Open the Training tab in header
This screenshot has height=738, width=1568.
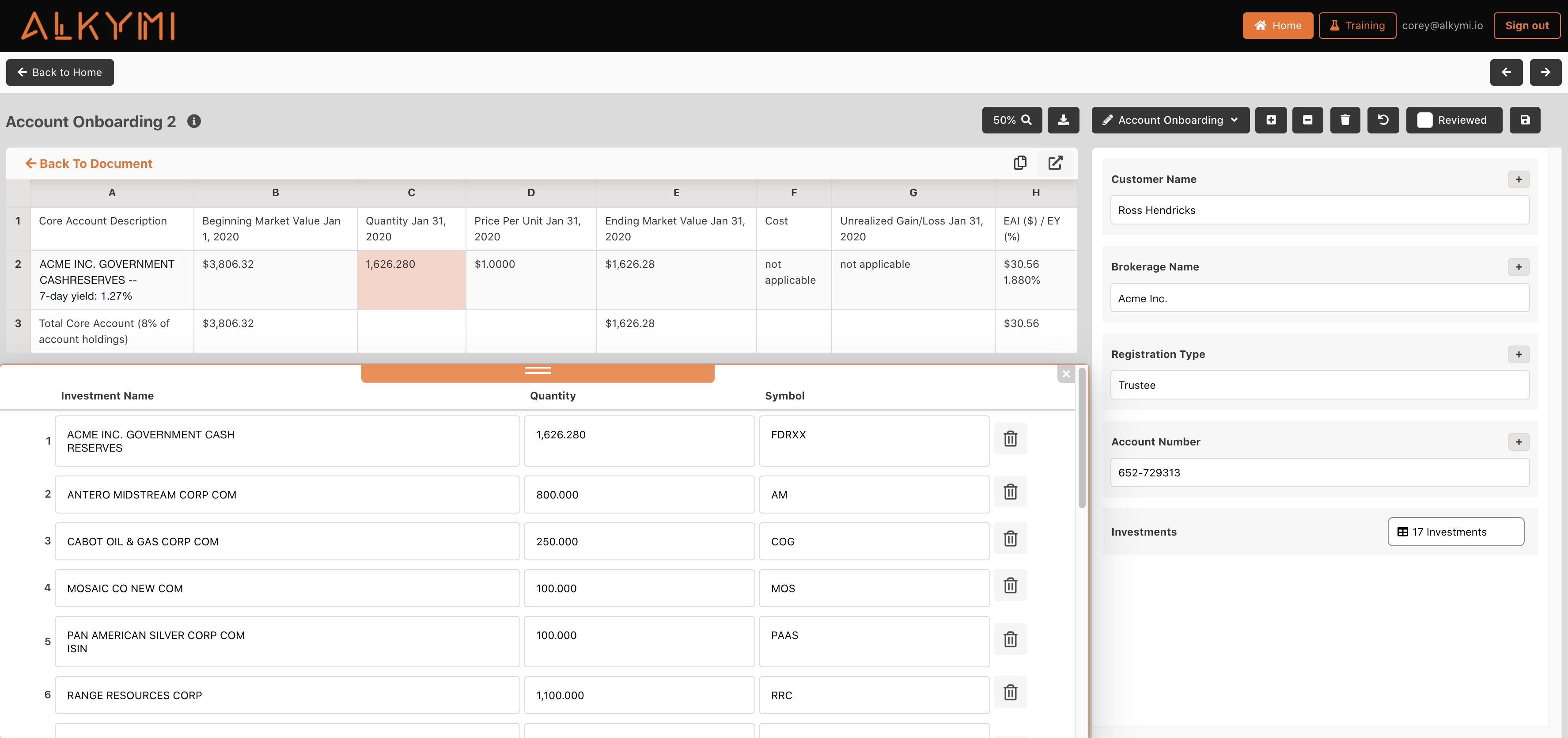click(1357, 26)
